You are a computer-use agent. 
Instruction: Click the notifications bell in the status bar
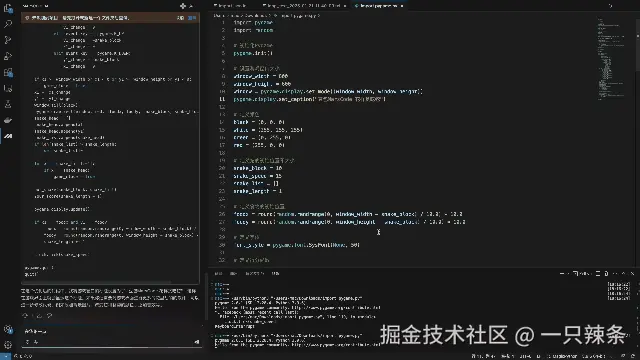pos(632,356)
